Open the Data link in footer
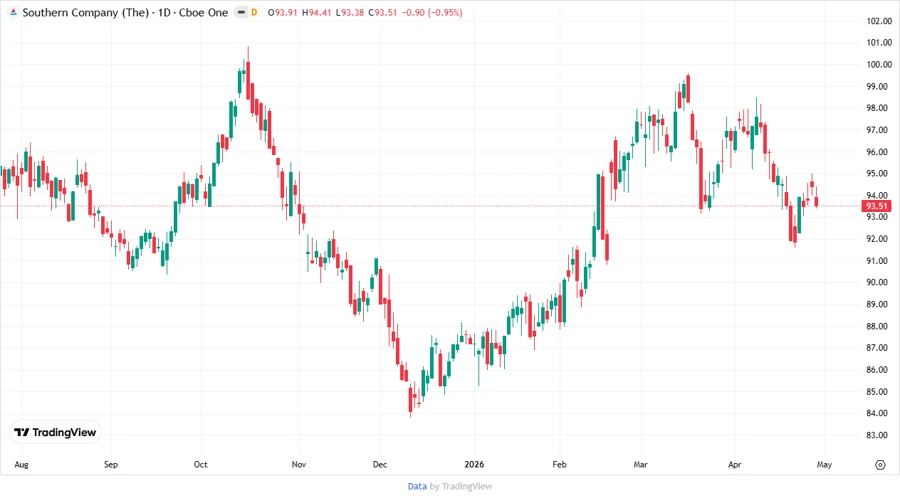Image resolution: width=900 pixels, height=498 pixels. click(x=417, y=486)
